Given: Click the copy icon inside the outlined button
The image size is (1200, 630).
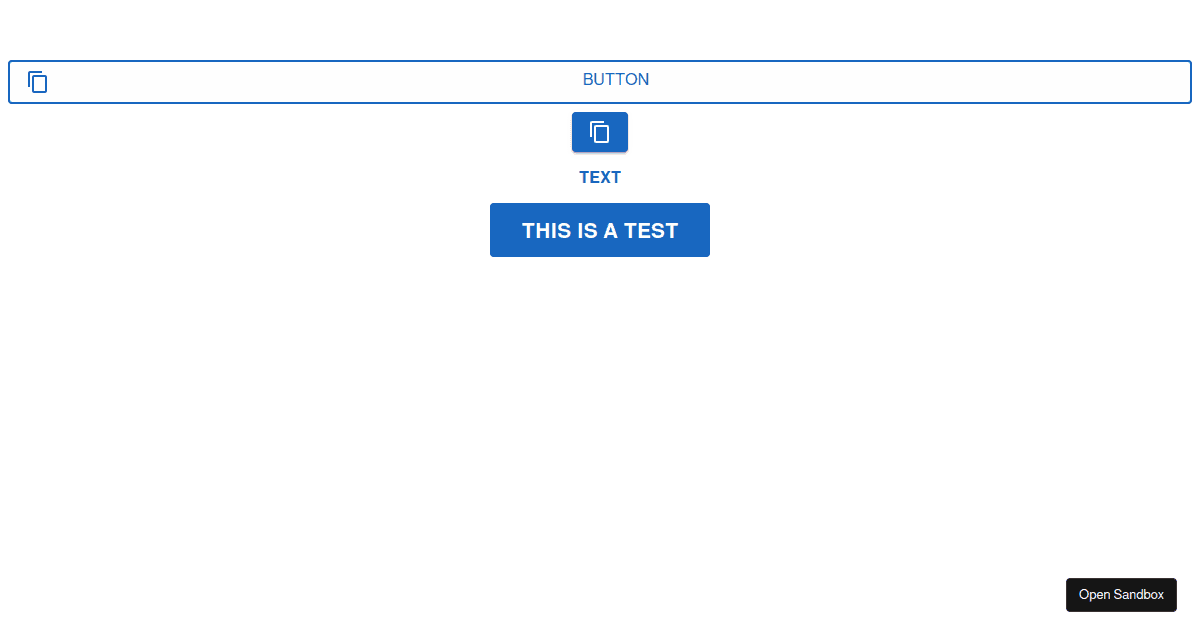Looking at the screenshot, I should pyautogui.click(x=38, y=82).
